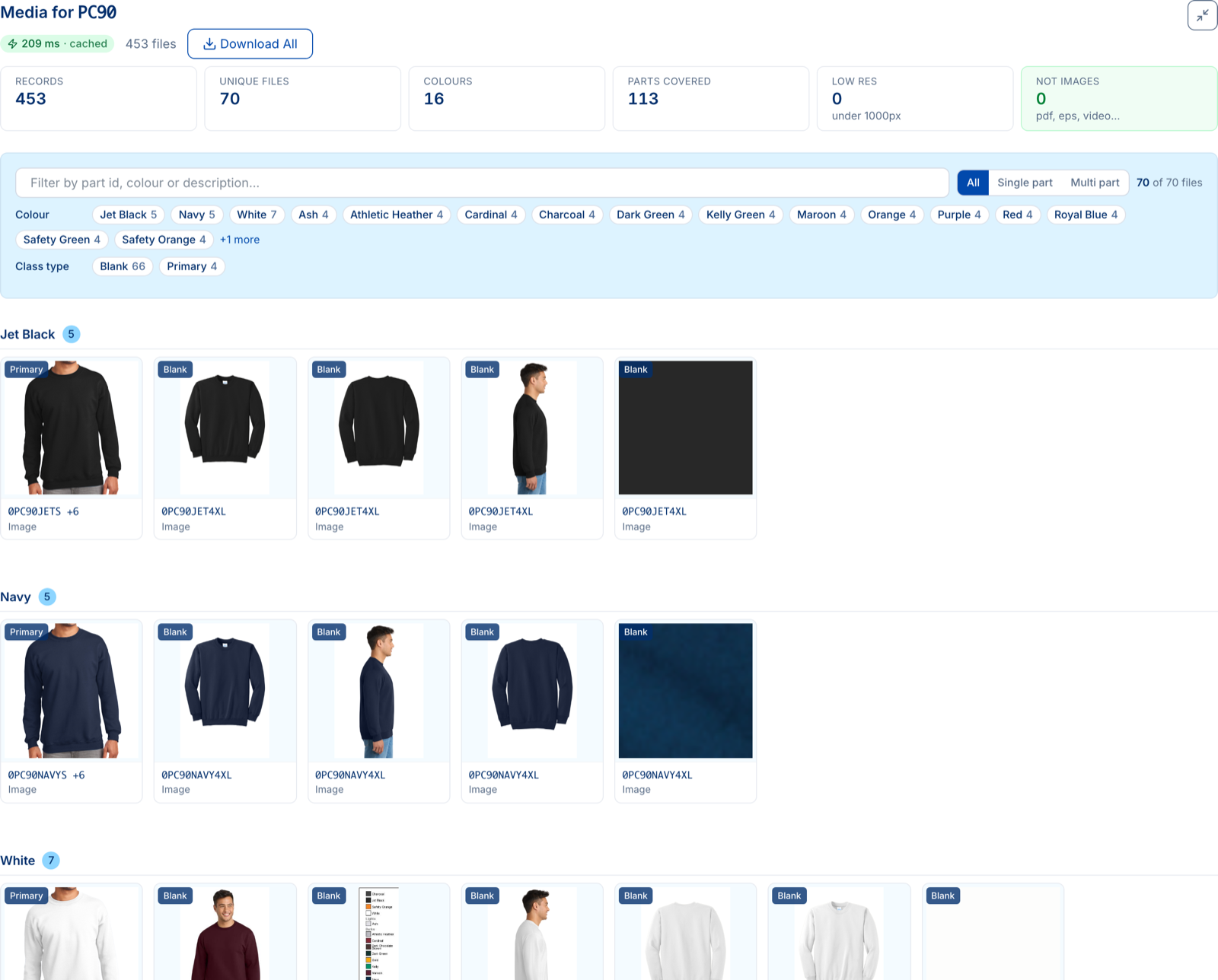Click the Parts Covered 113 stat card

pos(711,99)
